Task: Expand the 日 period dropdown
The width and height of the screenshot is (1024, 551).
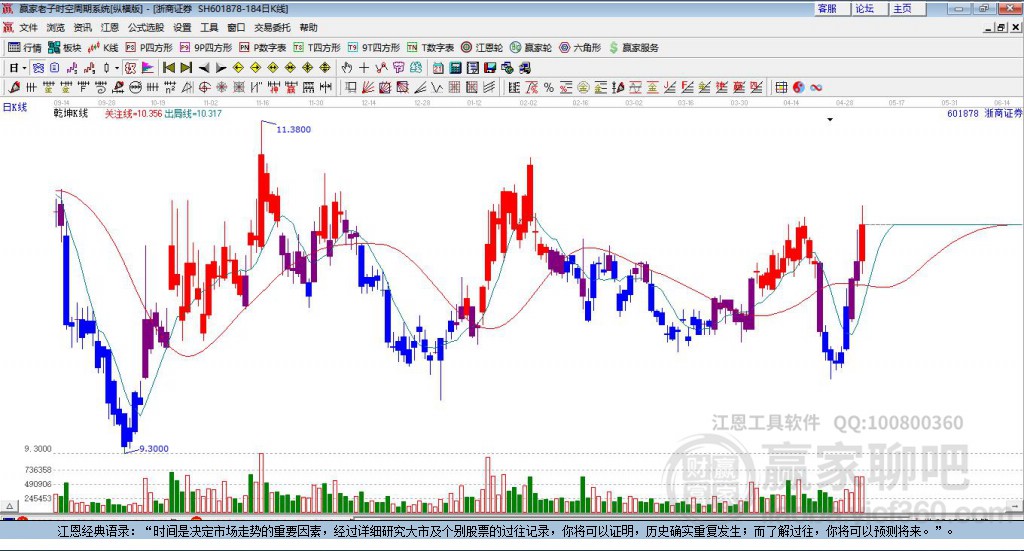Action: (24, 68)
